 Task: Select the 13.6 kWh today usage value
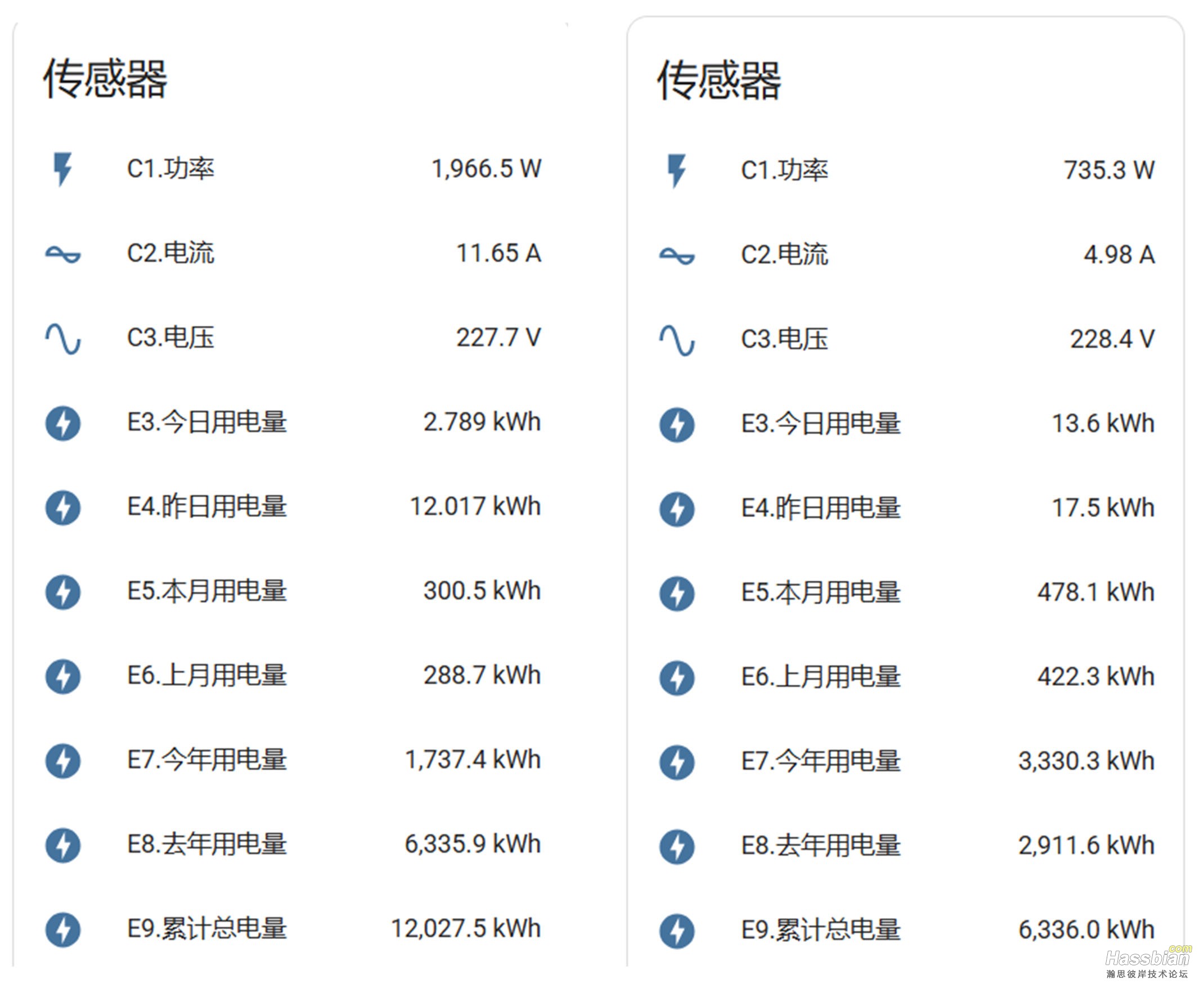(1103, 424)
